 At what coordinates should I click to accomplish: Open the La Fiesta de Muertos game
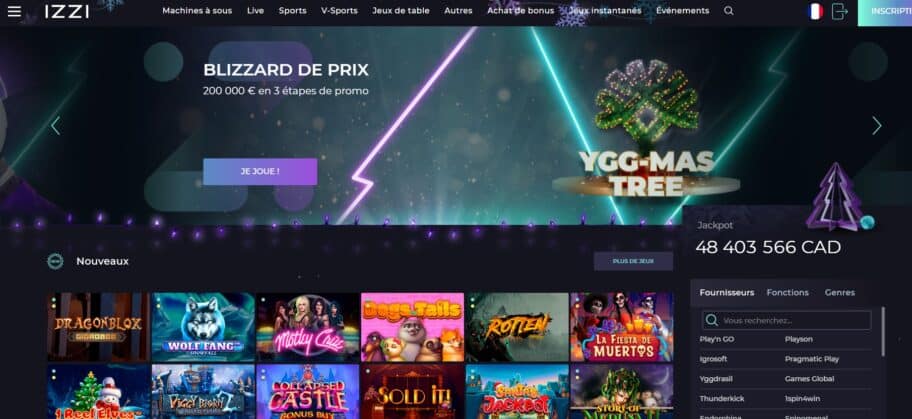coord(622,327)
